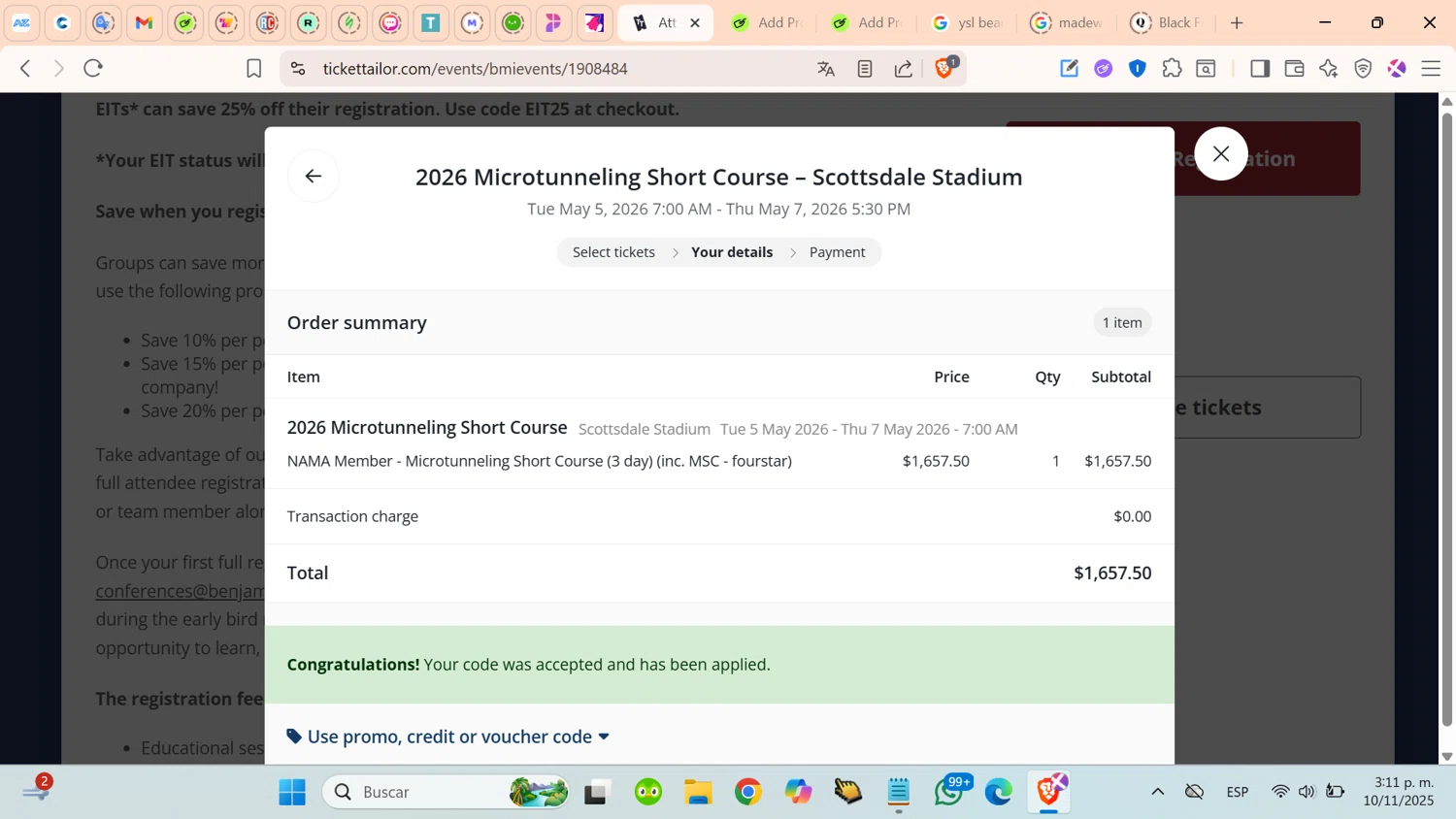Close the checkout modal with the X
Image resolution: width=1456 pixels, height=819 pixels.
coord(1221,154)
